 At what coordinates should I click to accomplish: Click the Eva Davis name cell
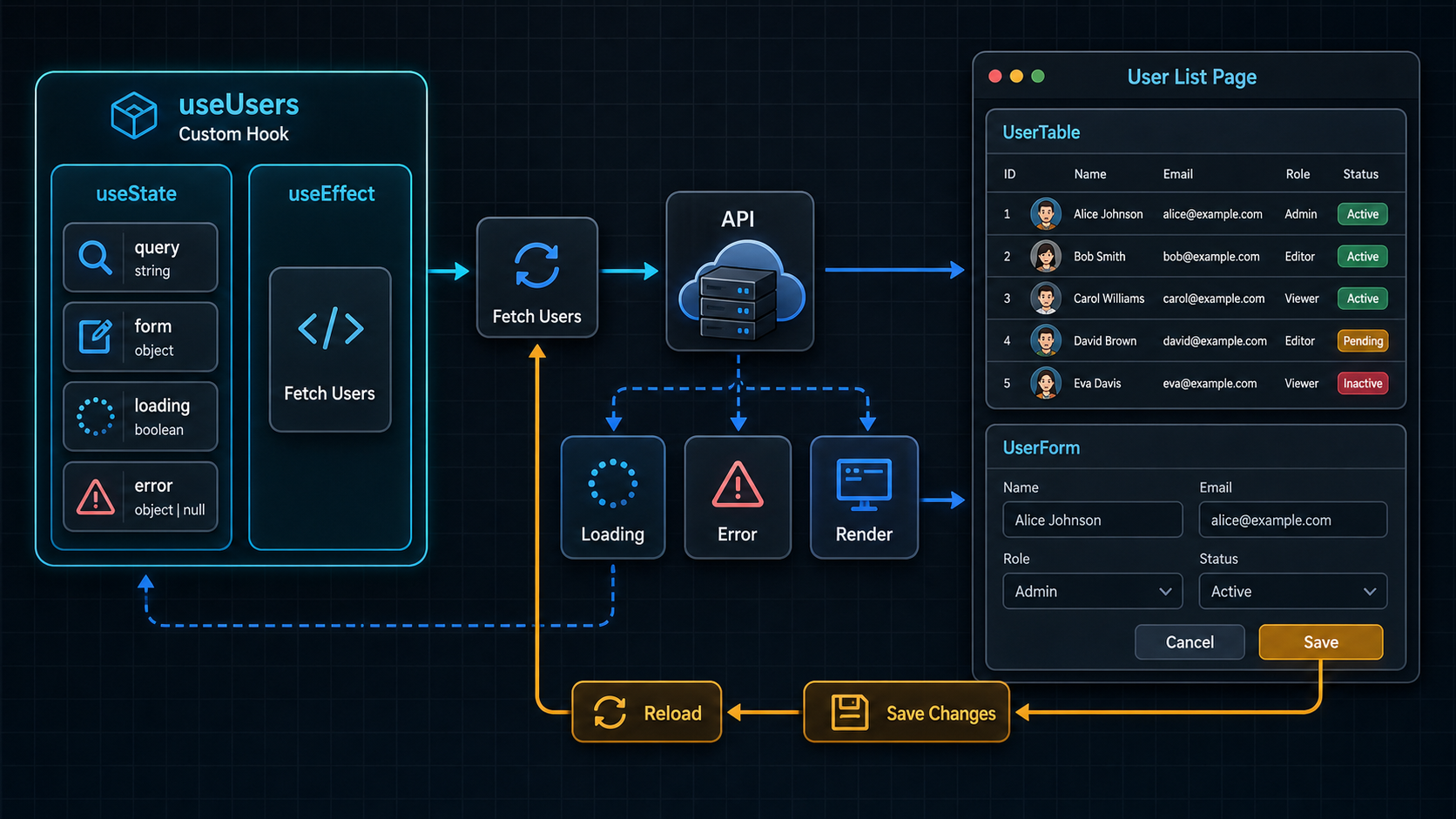1097,384
